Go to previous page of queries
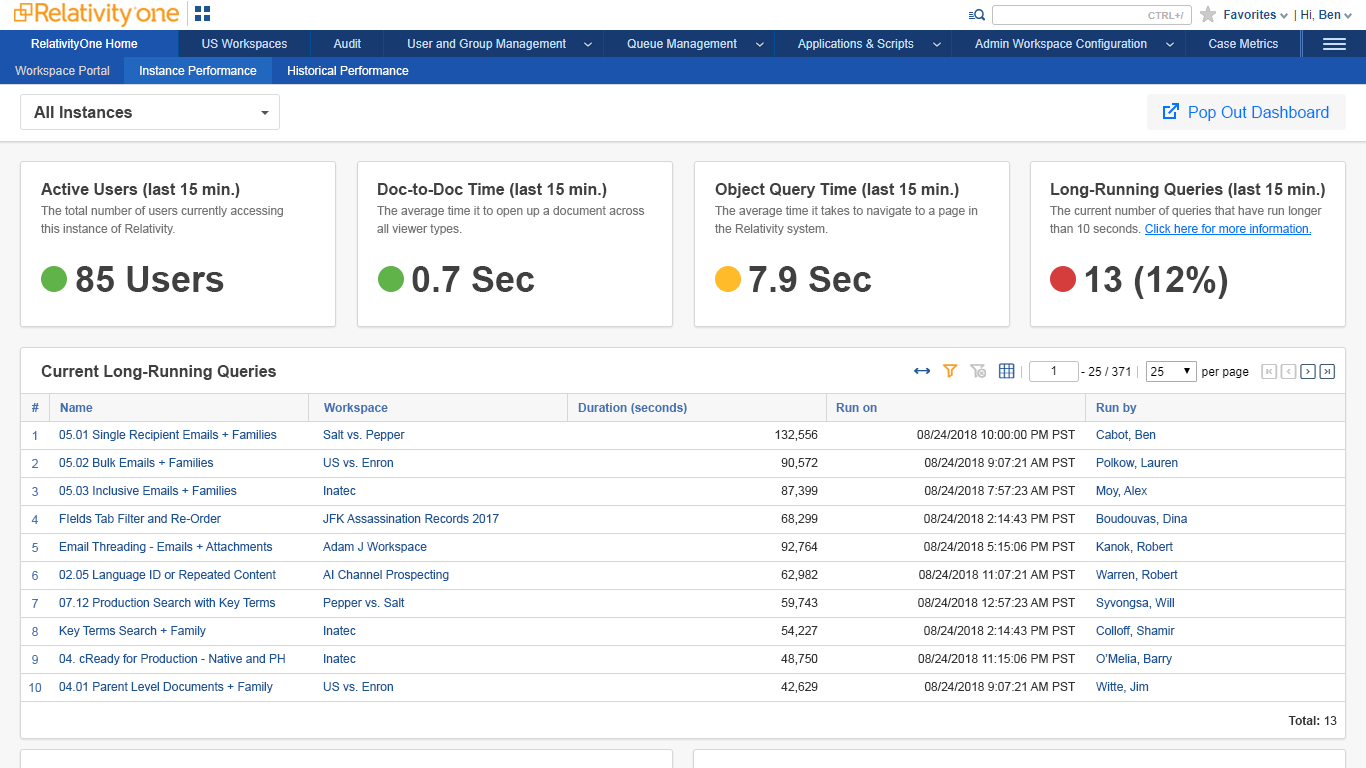 (1288, 371)
